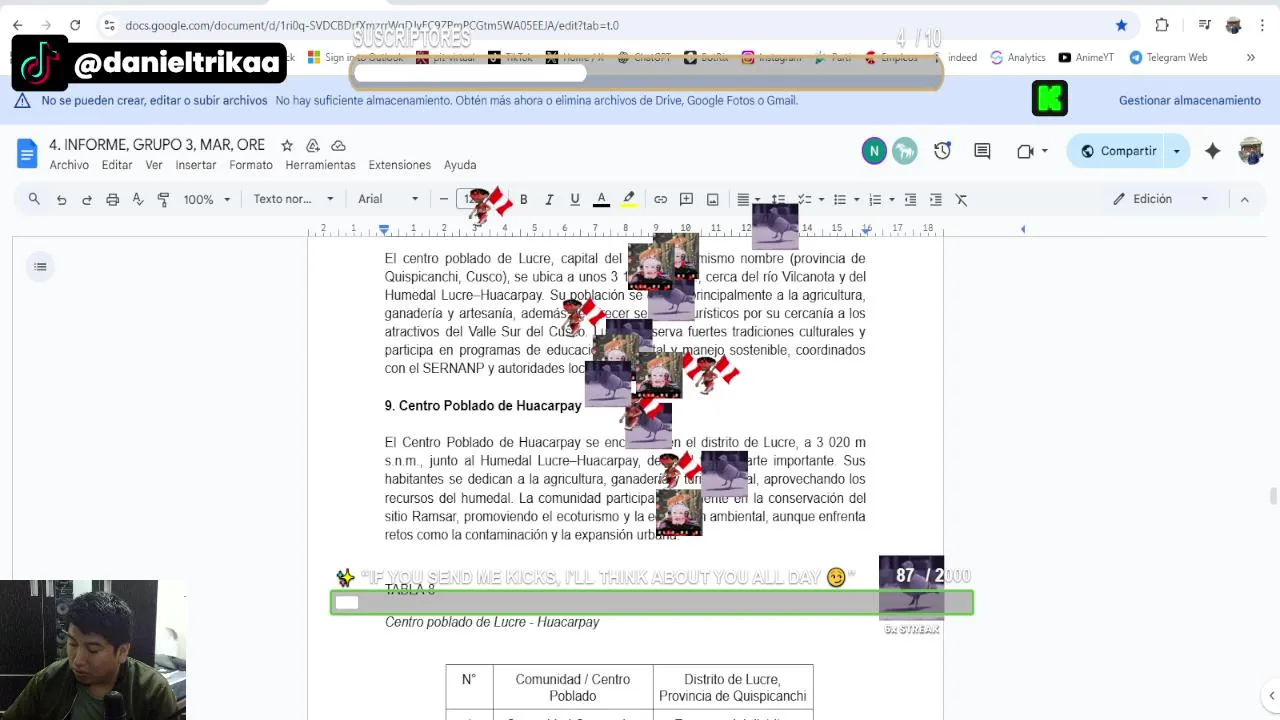
Task: Open the numbered list style dropdown arrow
Action: [x=891, y=199]
